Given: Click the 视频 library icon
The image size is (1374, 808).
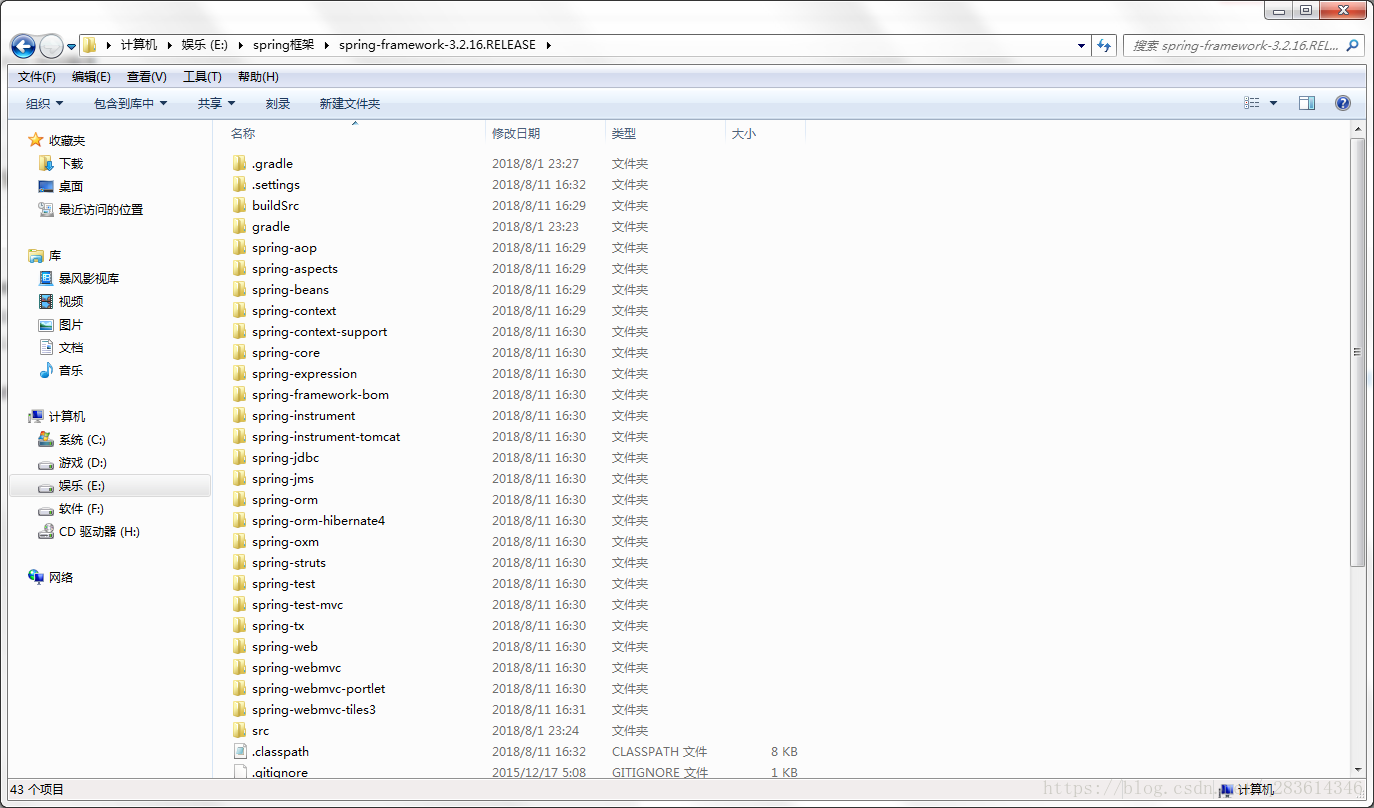Looking at the screenshot, I should 46,301.
